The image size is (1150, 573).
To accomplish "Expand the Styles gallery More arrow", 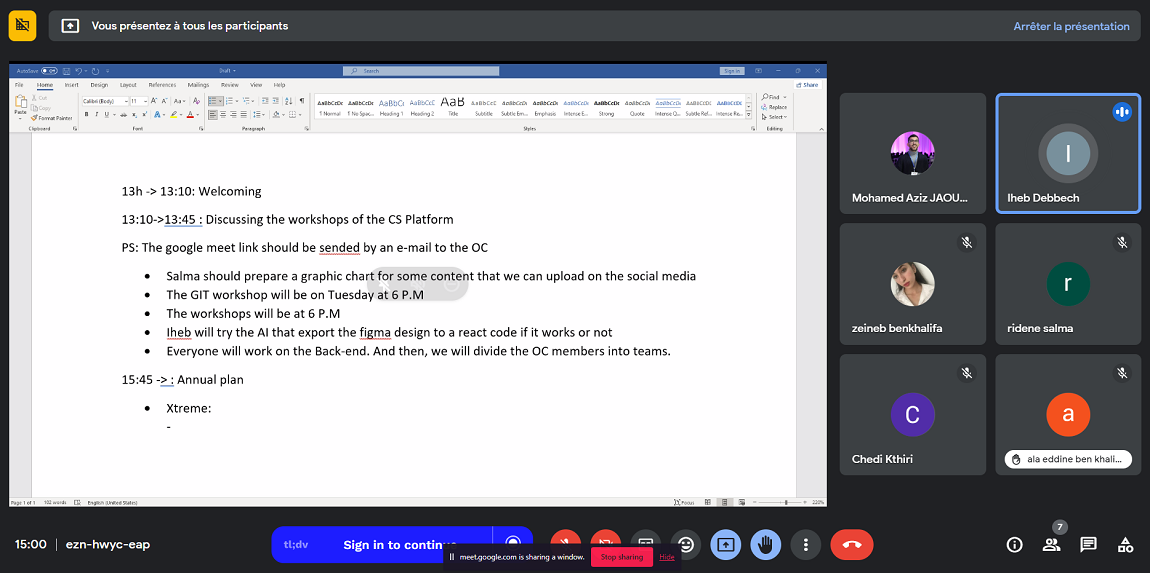I will click(x=749, y=114).
